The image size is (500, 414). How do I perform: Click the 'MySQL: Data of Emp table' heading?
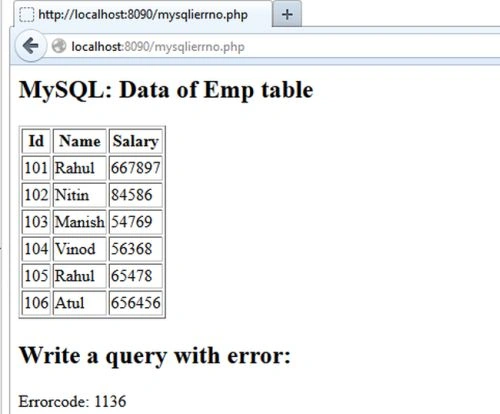(166, 90)
